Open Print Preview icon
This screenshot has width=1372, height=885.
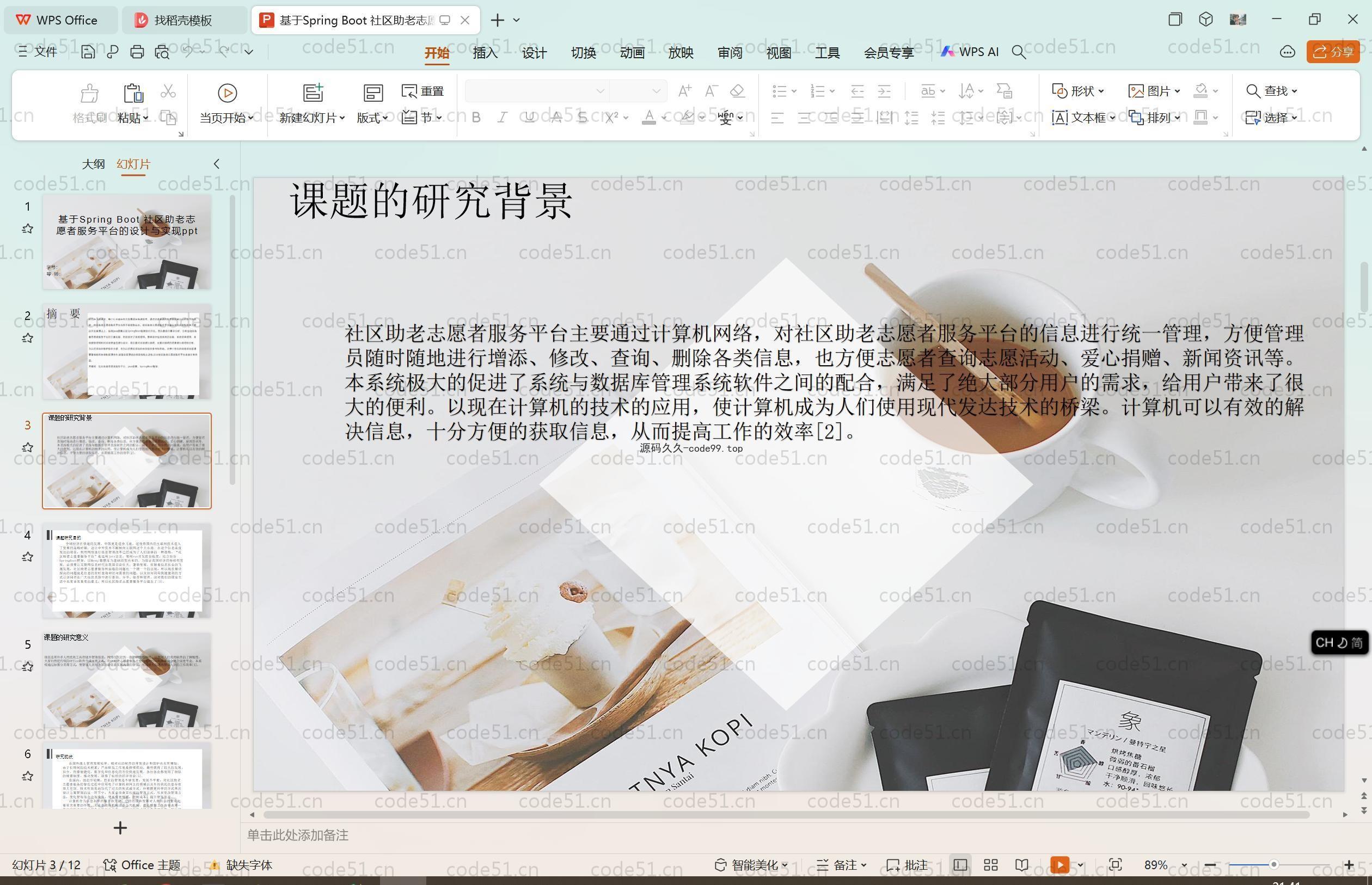(x=162, y=52)
